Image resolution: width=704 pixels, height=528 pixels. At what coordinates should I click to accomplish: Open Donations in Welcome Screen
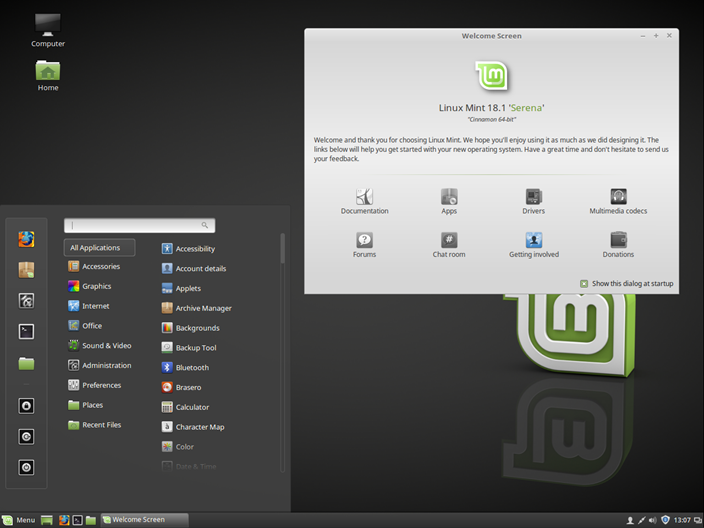tap(618, 245)
